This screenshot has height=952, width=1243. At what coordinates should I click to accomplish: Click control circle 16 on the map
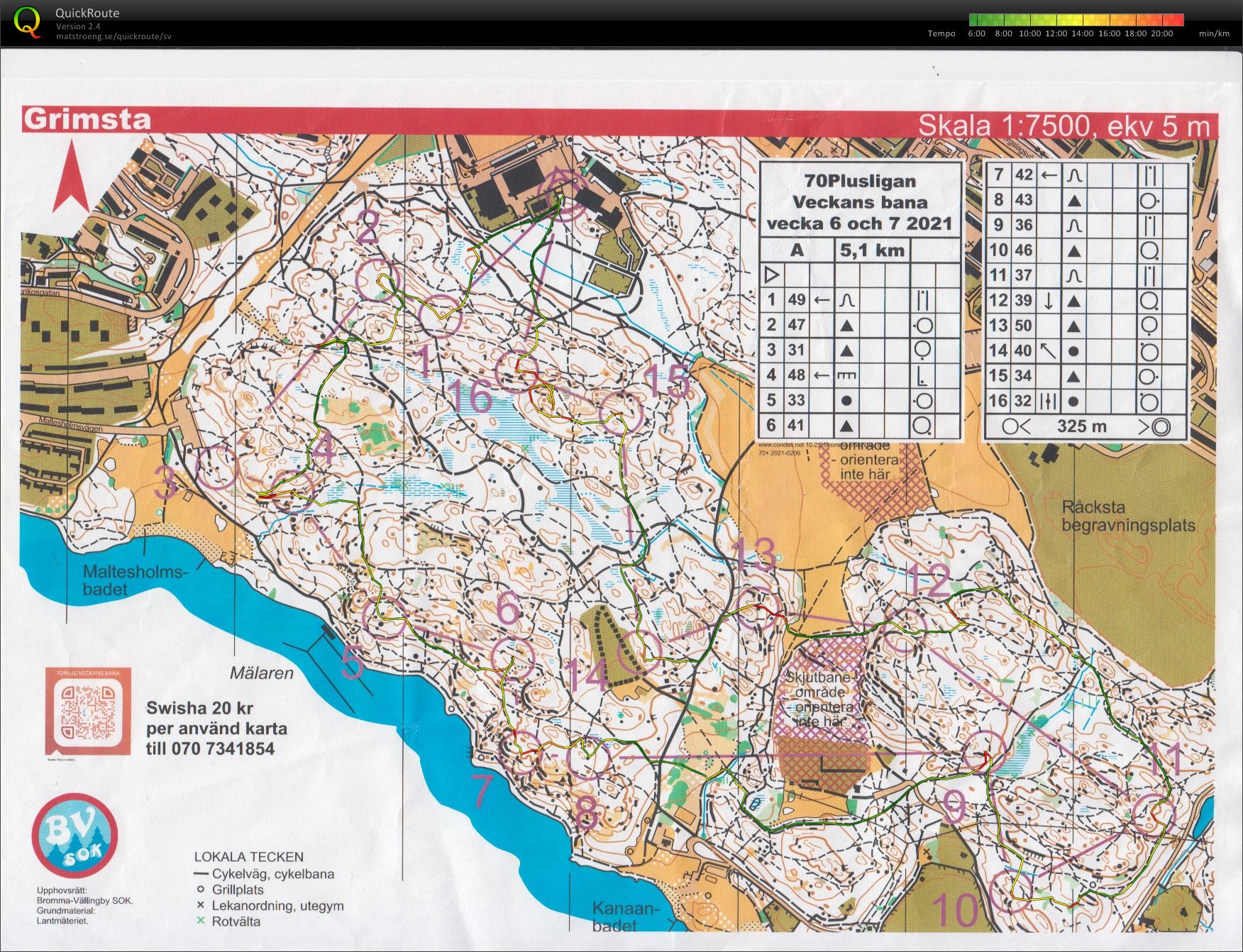516,370
